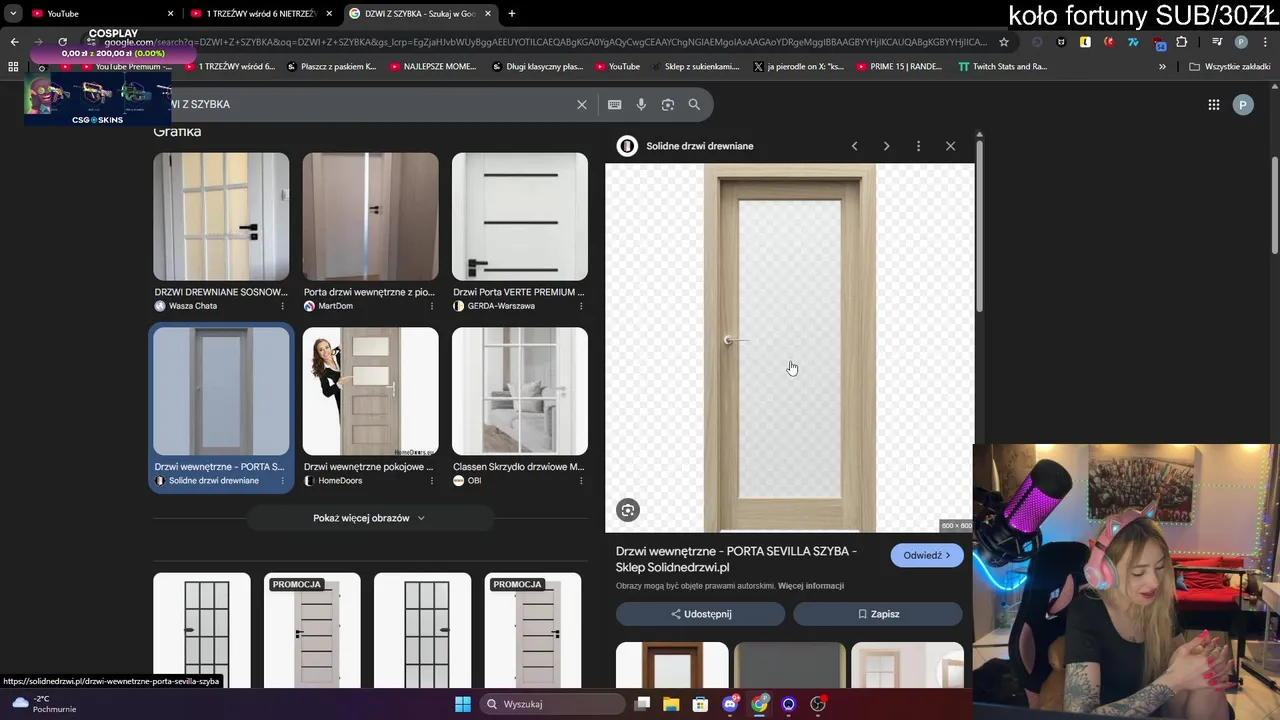1280x720 pixels.
Task: Click the Udostępnij share button
Action: pyautogui.click(x=700, y=614)
